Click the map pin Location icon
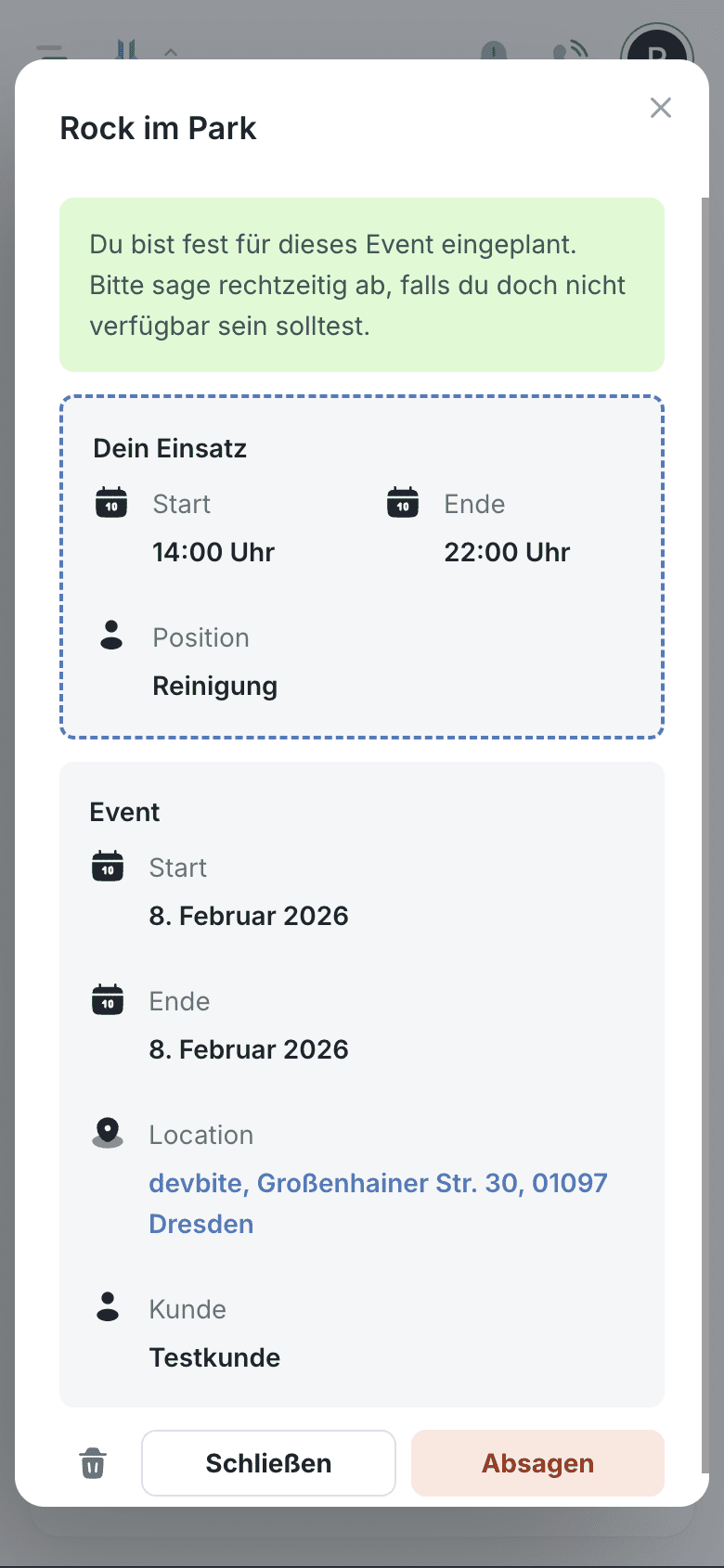 coord(108,1133)
